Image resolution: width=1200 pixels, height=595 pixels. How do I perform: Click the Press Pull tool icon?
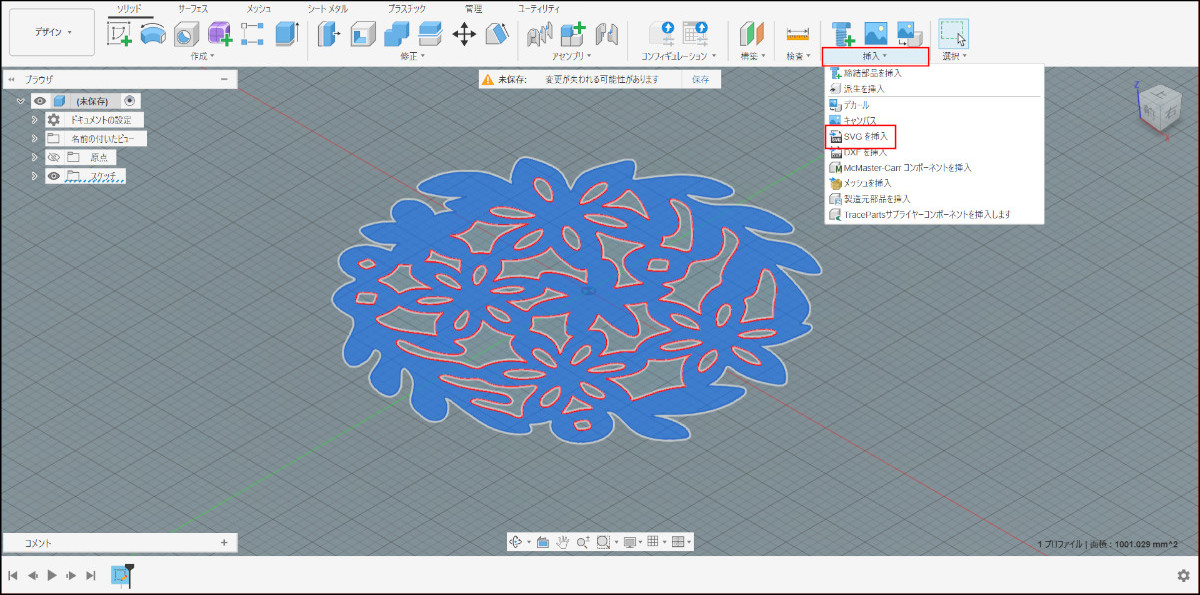[x=330, y=33]
